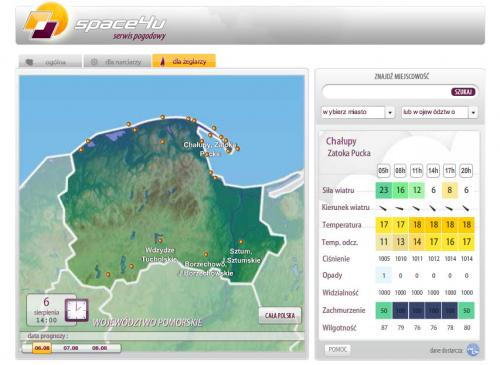500x365 pixels.
Task: Click the Zachmurzenie row label
Action: tap(344, 310)
